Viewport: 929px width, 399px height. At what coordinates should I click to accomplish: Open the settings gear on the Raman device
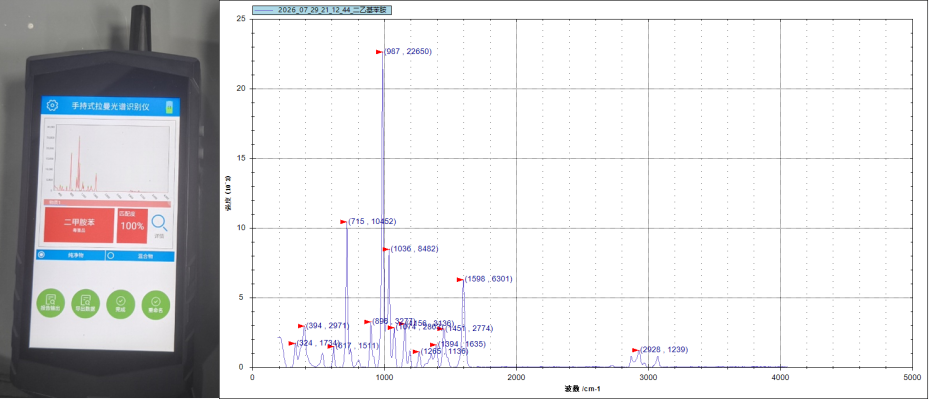click(52, 106)
